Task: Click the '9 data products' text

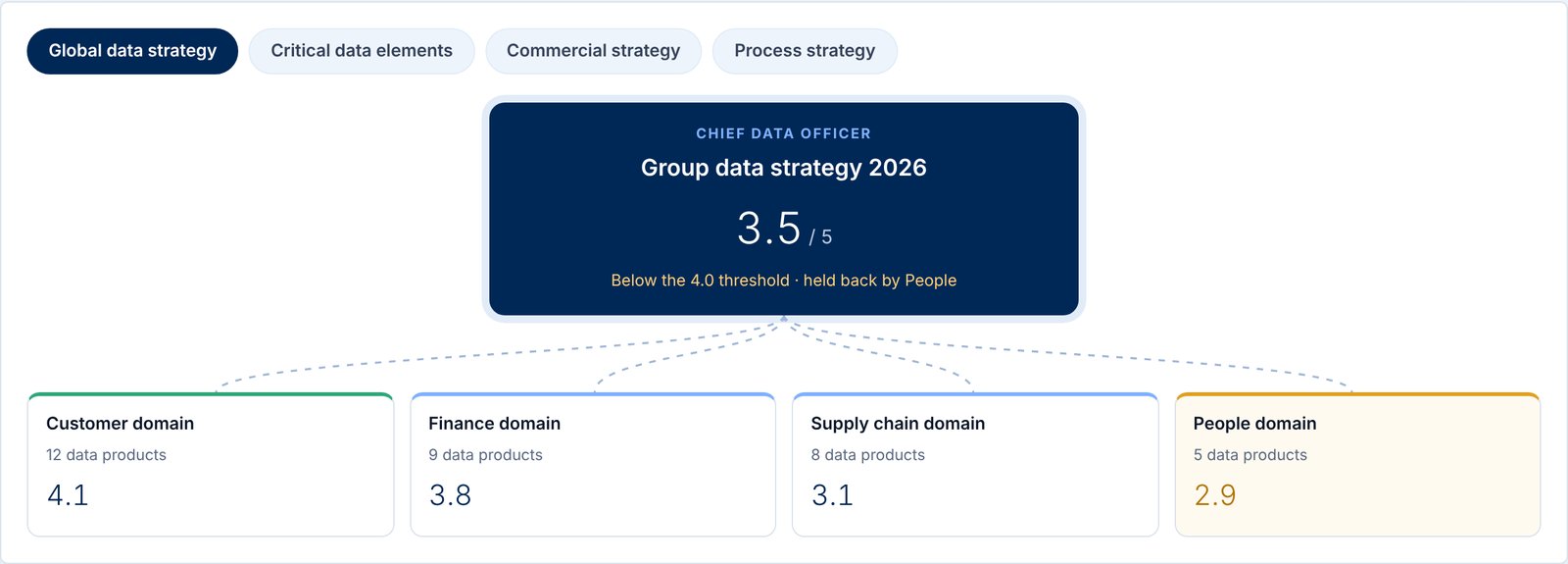Action: coord(485,455)
